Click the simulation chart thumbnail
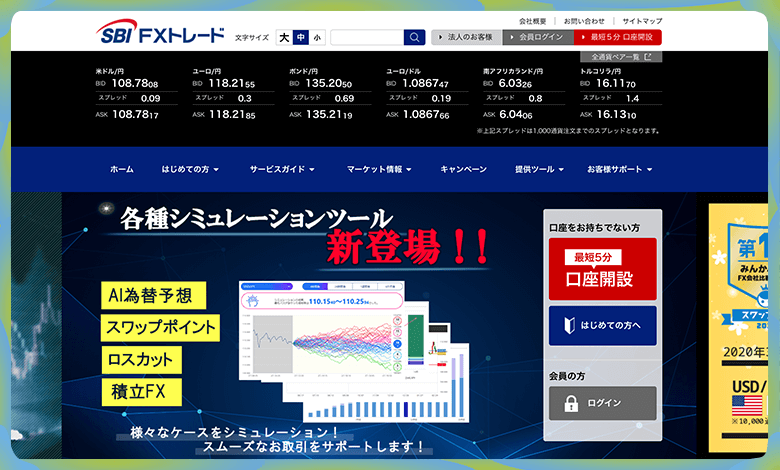The image size is (780, 470). [x=322, y=331]
